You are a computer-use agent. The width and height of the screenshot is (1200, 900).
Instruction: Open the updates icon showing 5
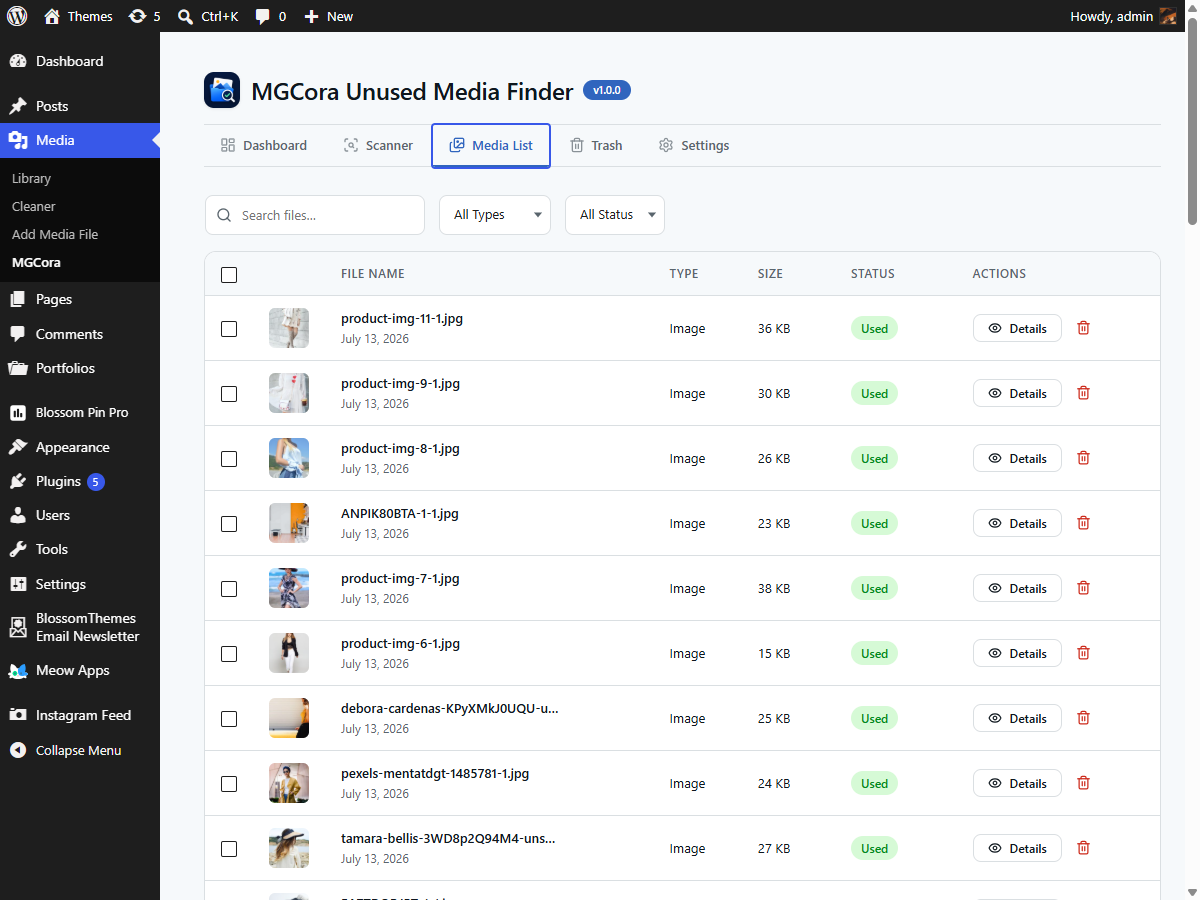coord(144,16)
